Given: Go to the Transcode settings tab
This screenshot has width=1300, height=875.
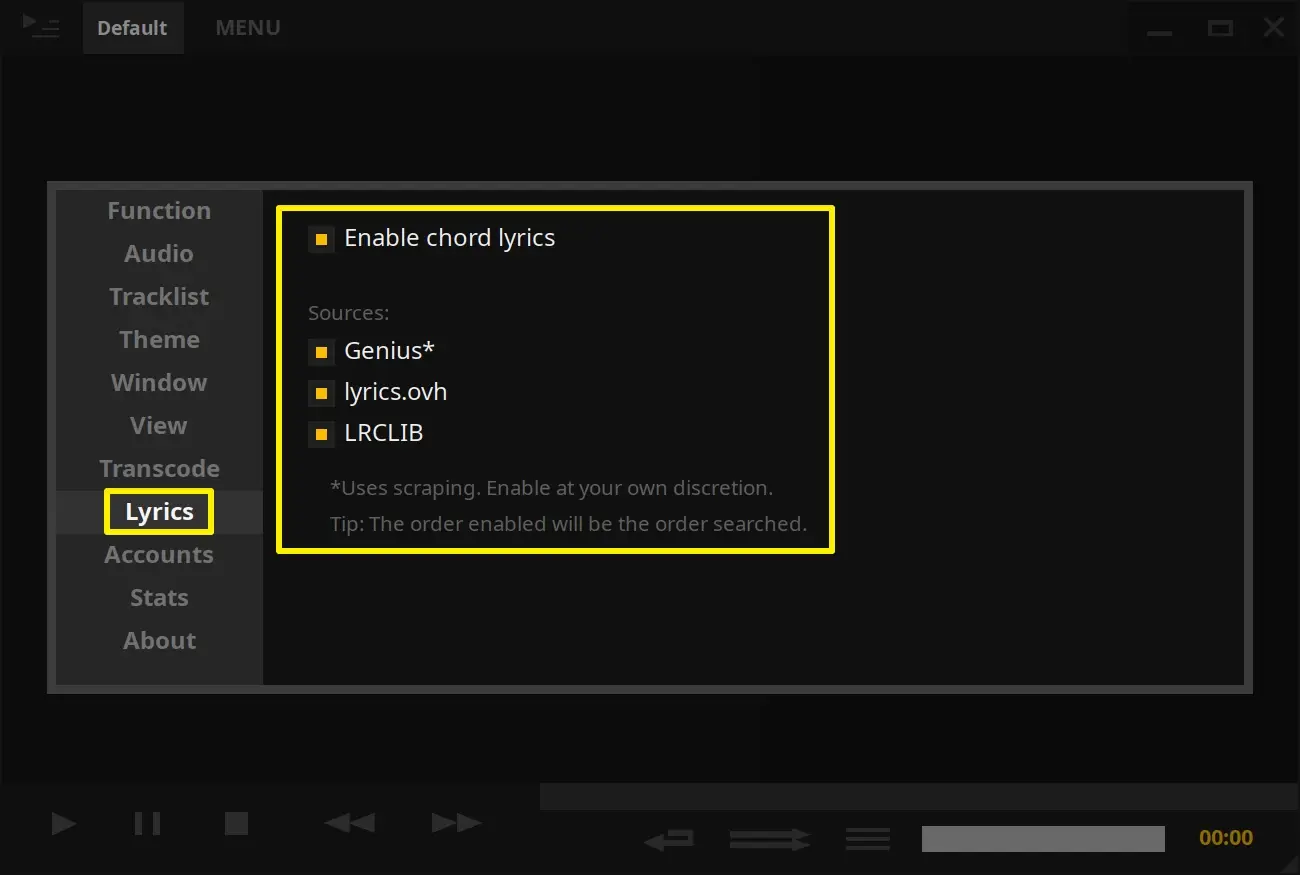Looking at the screenshot, I should tap(159, 469).
